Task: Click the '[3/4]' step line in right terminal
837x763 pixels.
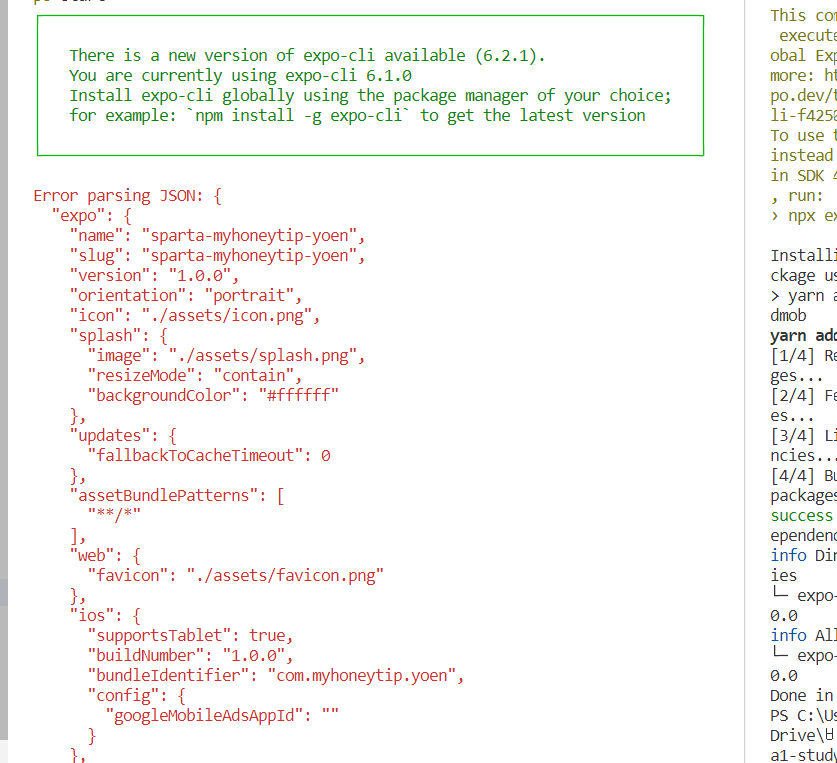Action: [x=803, y=436]
